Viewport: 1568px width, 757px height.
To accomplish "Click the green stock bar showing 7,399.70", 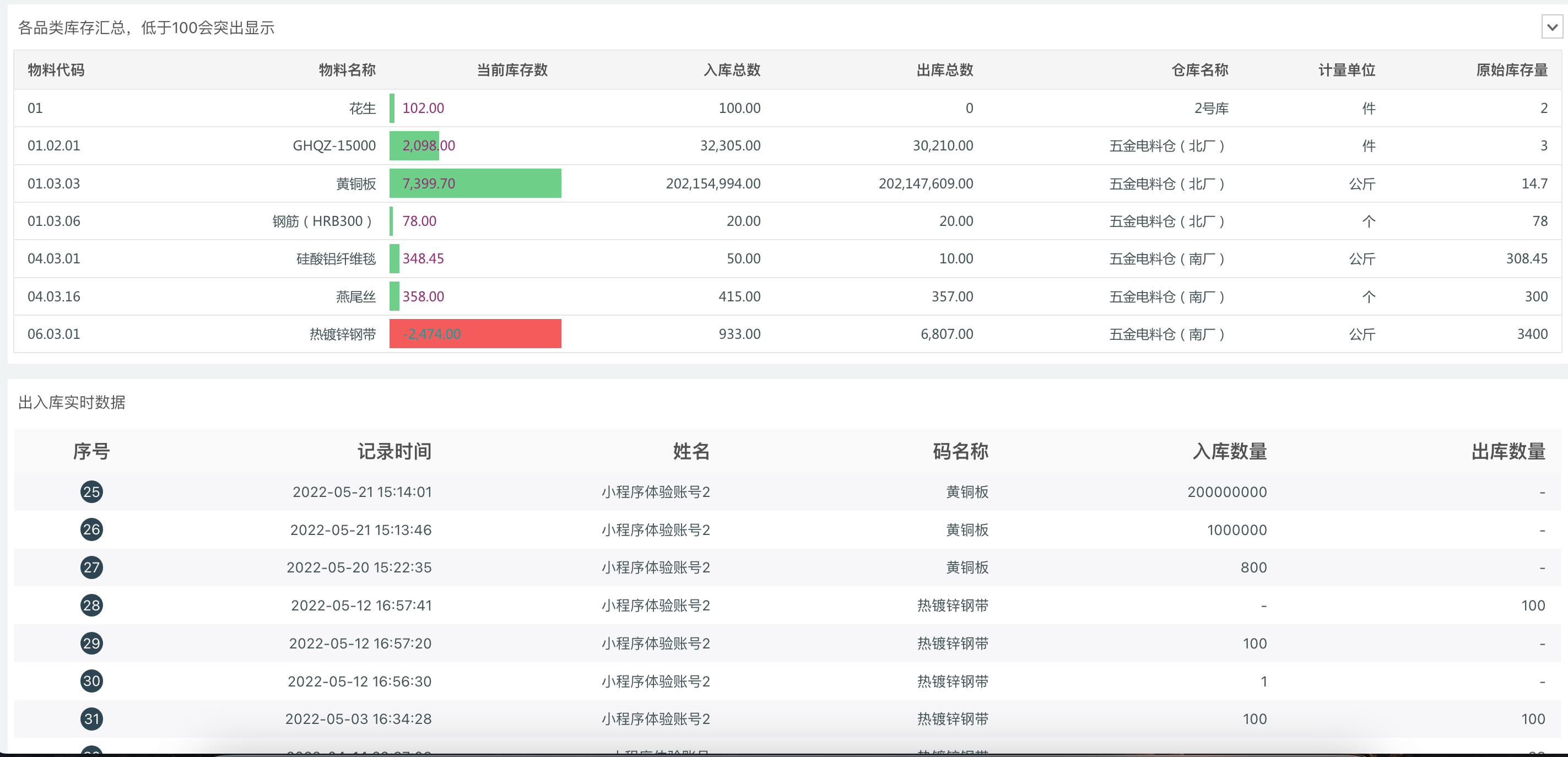I will [475, 183].
